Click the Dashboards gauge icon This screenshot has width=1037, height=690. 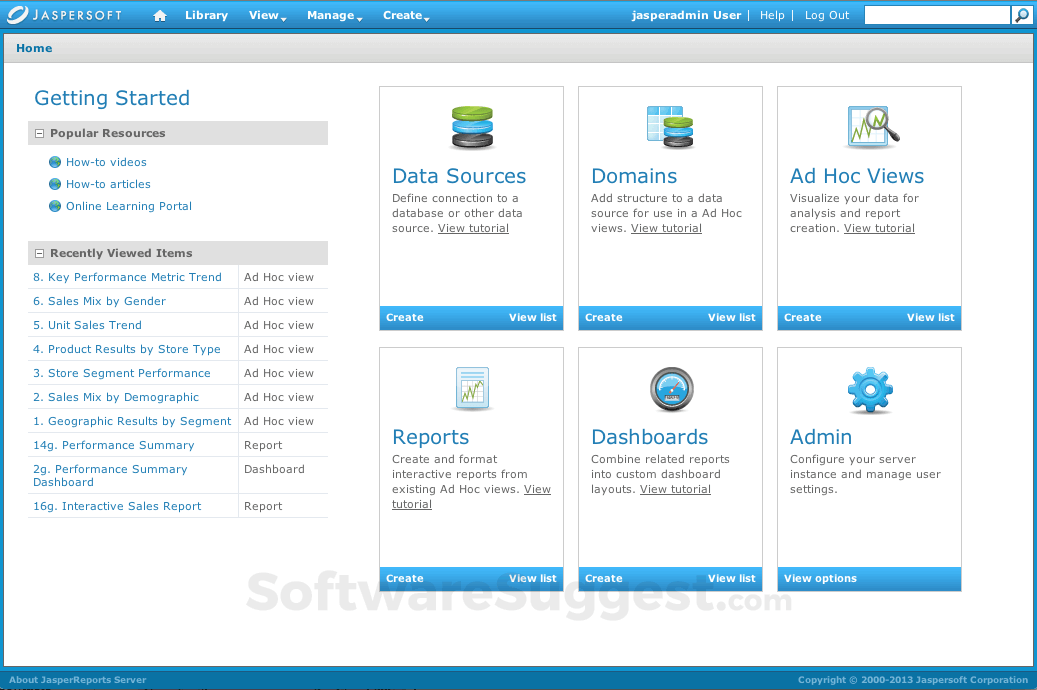(x=670, y=388)
